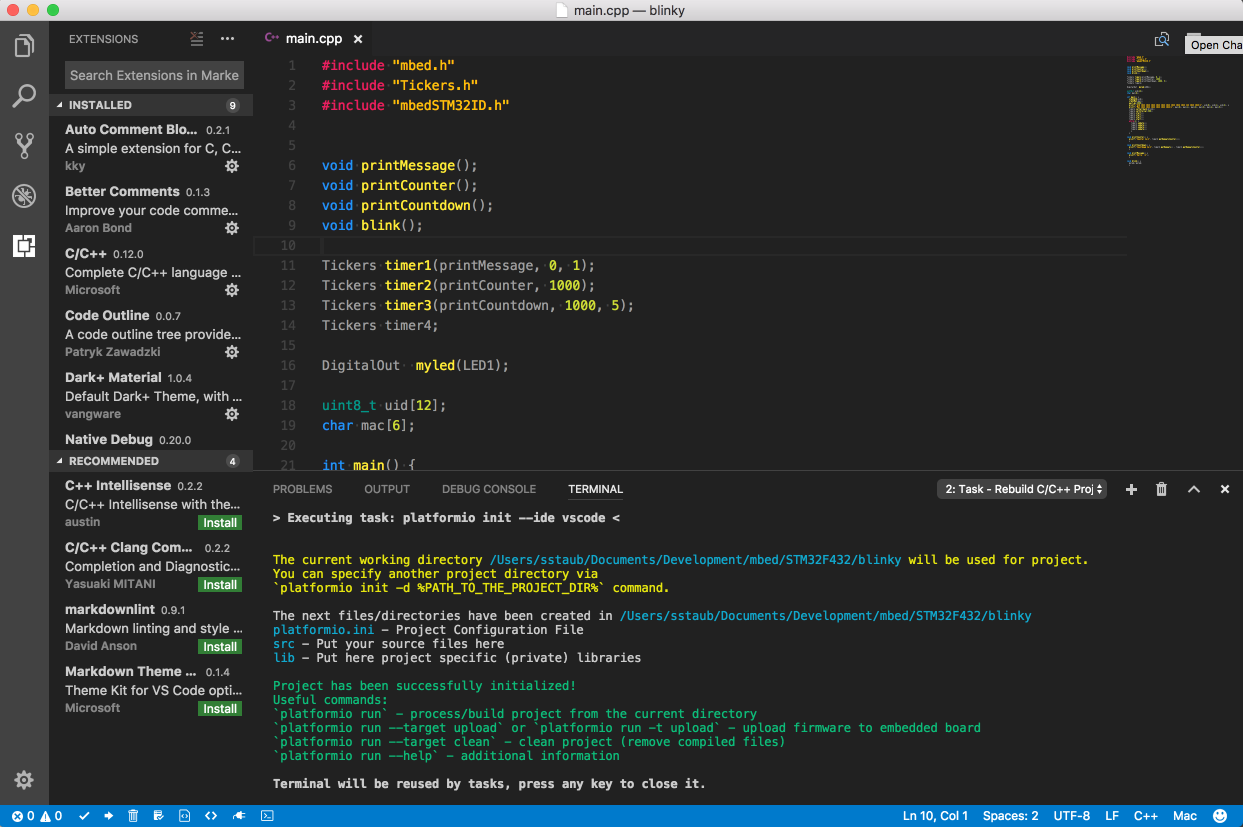Collapse the INSTALLED extensions section
Screen dimensions: 1243x827
tap(150, 105)
